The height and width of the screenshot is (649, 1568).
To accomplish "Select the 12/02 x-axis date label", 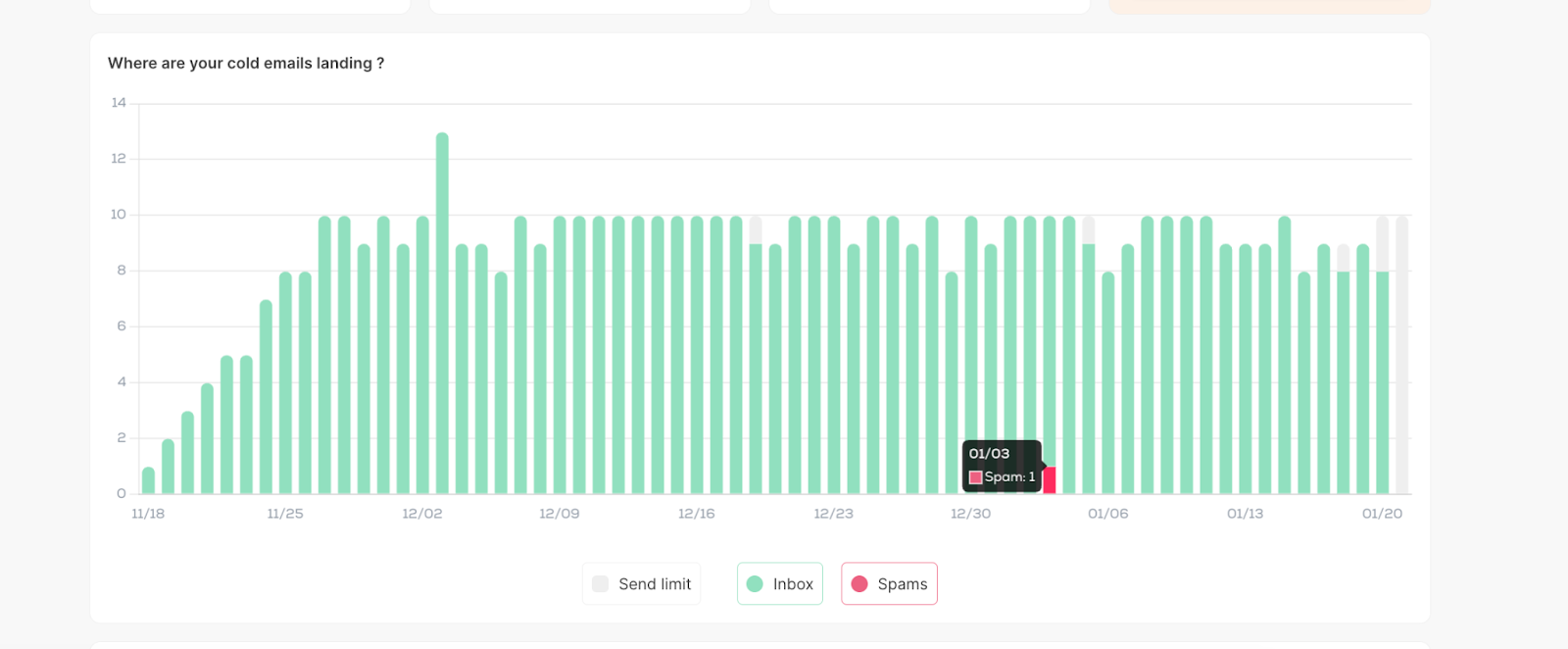I will tap(422, 514).
